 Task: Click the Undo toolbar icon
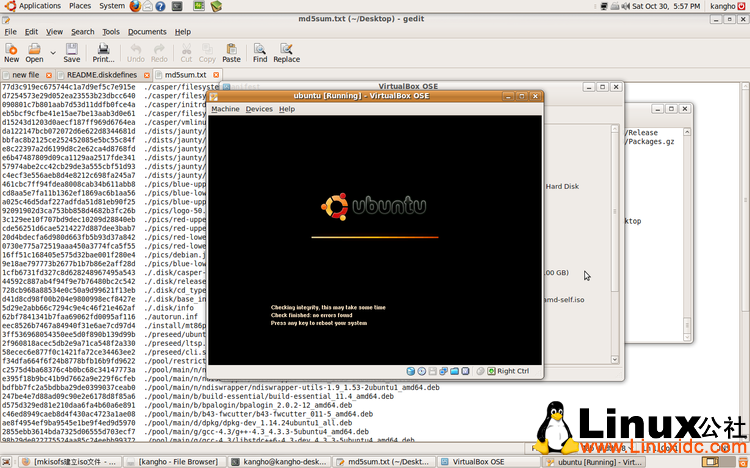tap(135, 53)
